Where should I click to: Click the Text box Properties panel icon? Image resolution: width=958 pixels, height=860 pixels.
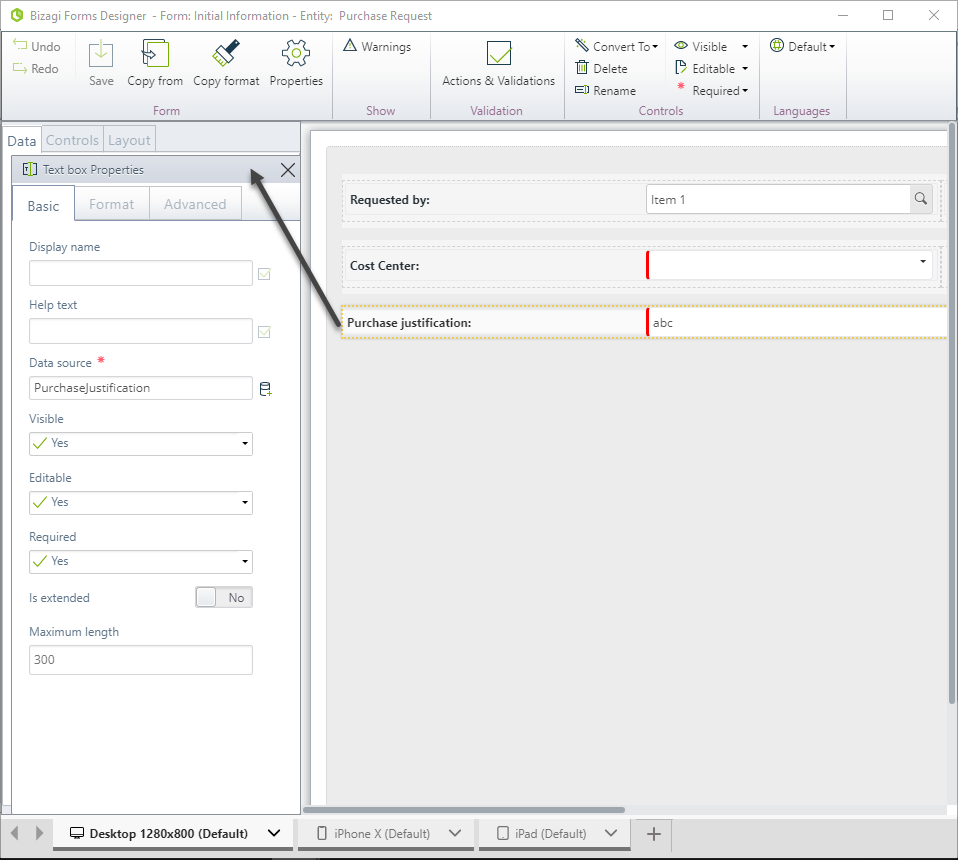point(29,169)
